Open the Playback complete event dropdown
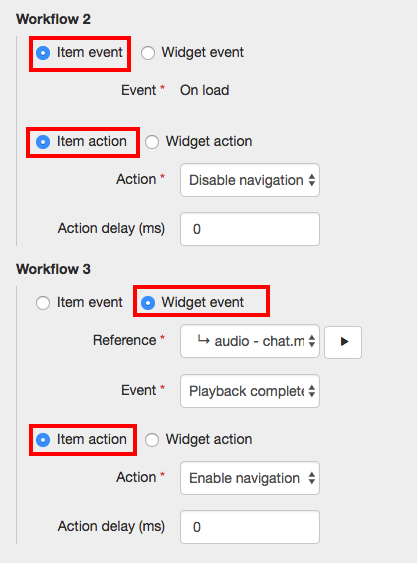This screenshot has width=417, height=563. click(250, 391)
